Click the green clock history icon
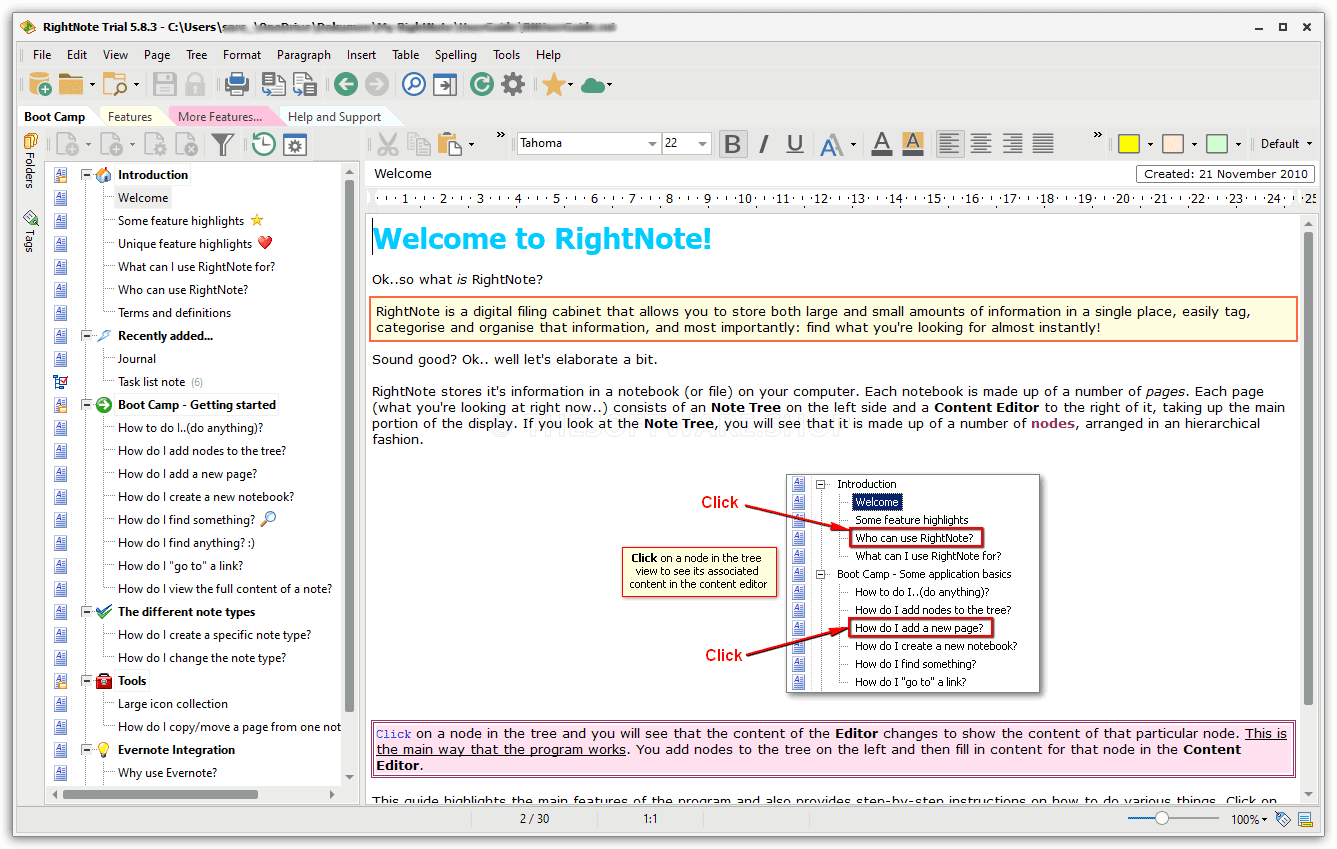The image size is (1337, 849). click(x=263, y=145)
